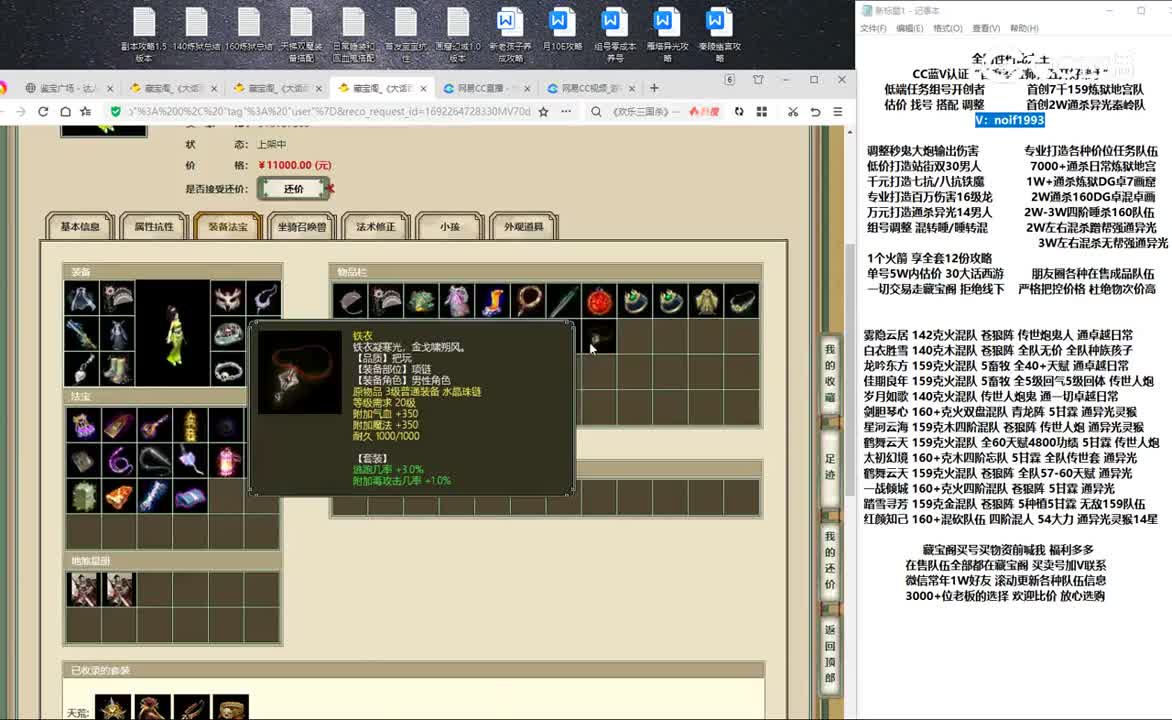Image resolution: width=1172 pixels, height=720 pixels.
Task: Click the purple whip treasure icon
Action: click(x=119, y=461)
